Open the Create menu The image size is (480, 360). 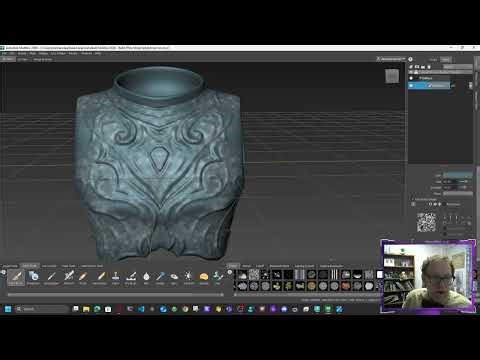click(x=22, y=53)
